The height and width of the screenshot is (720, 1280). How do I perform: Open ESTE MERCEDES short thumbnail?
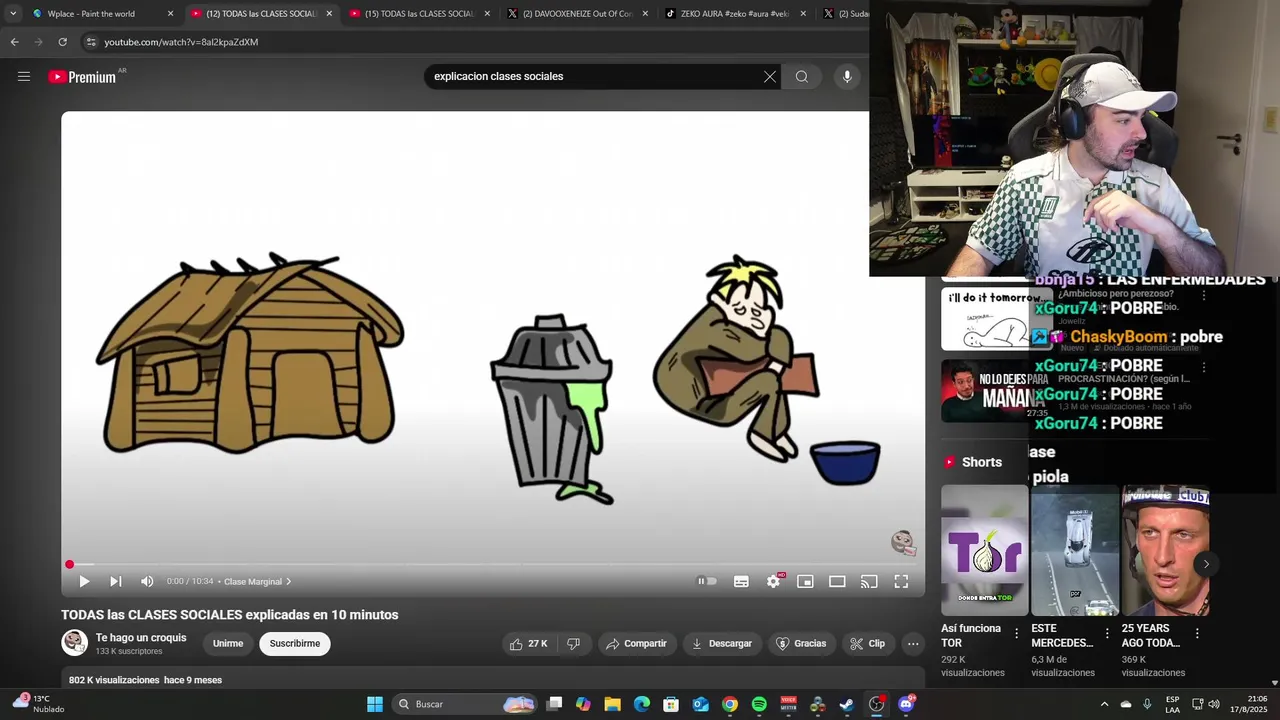pos(1075,551)
